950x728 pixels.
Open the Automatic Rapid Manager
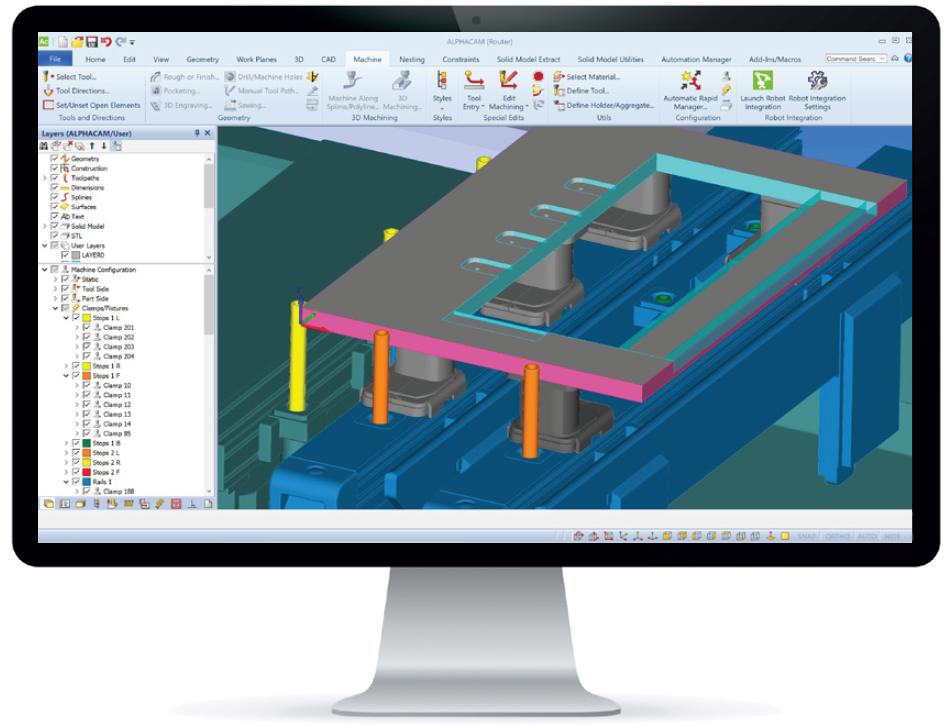coord(690,90)
